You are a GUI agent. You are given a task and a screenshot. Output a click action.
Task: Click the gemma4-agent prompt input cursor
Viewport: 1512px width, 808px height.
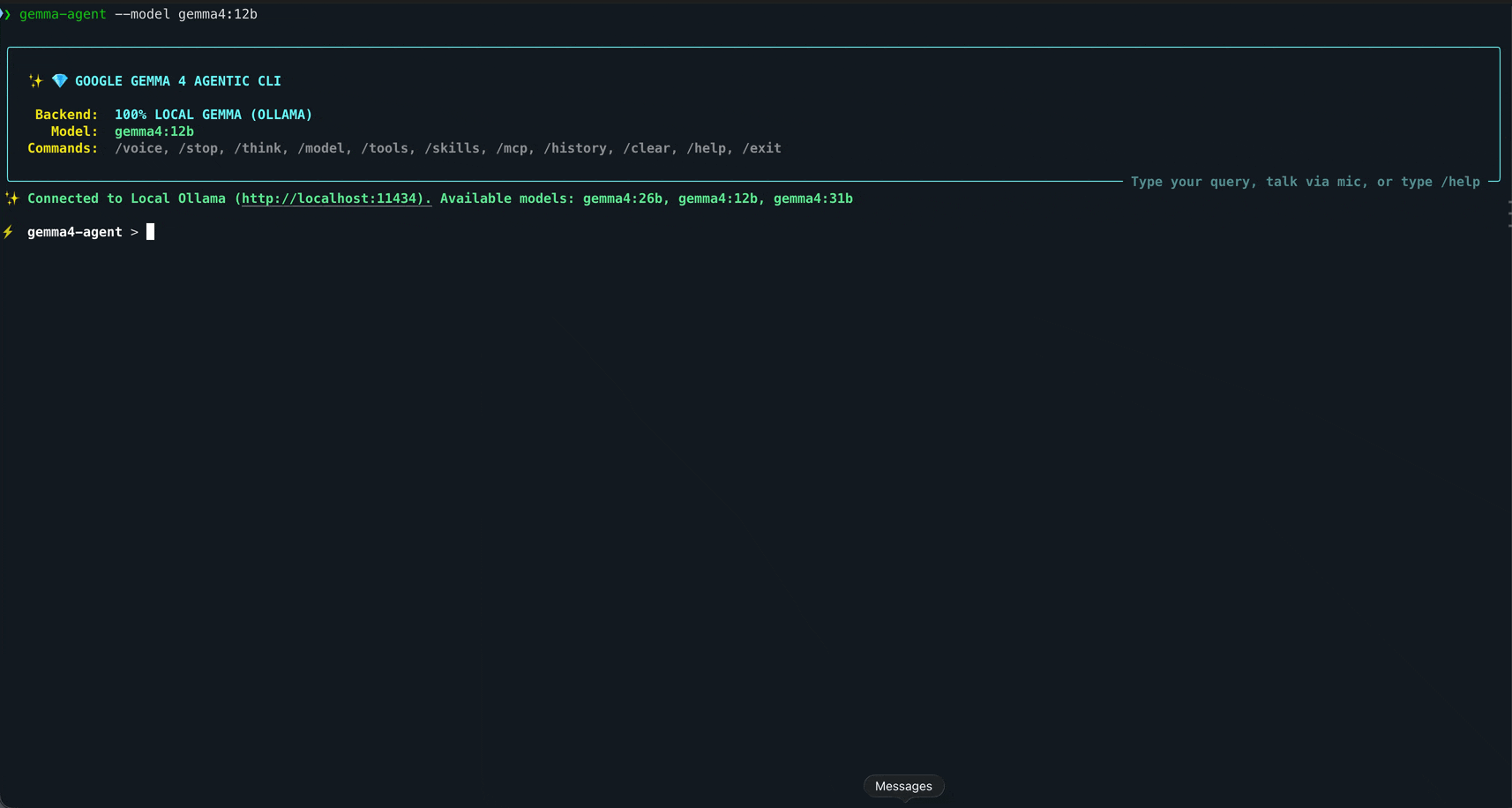pyautogui.click(x=150, y=232)
